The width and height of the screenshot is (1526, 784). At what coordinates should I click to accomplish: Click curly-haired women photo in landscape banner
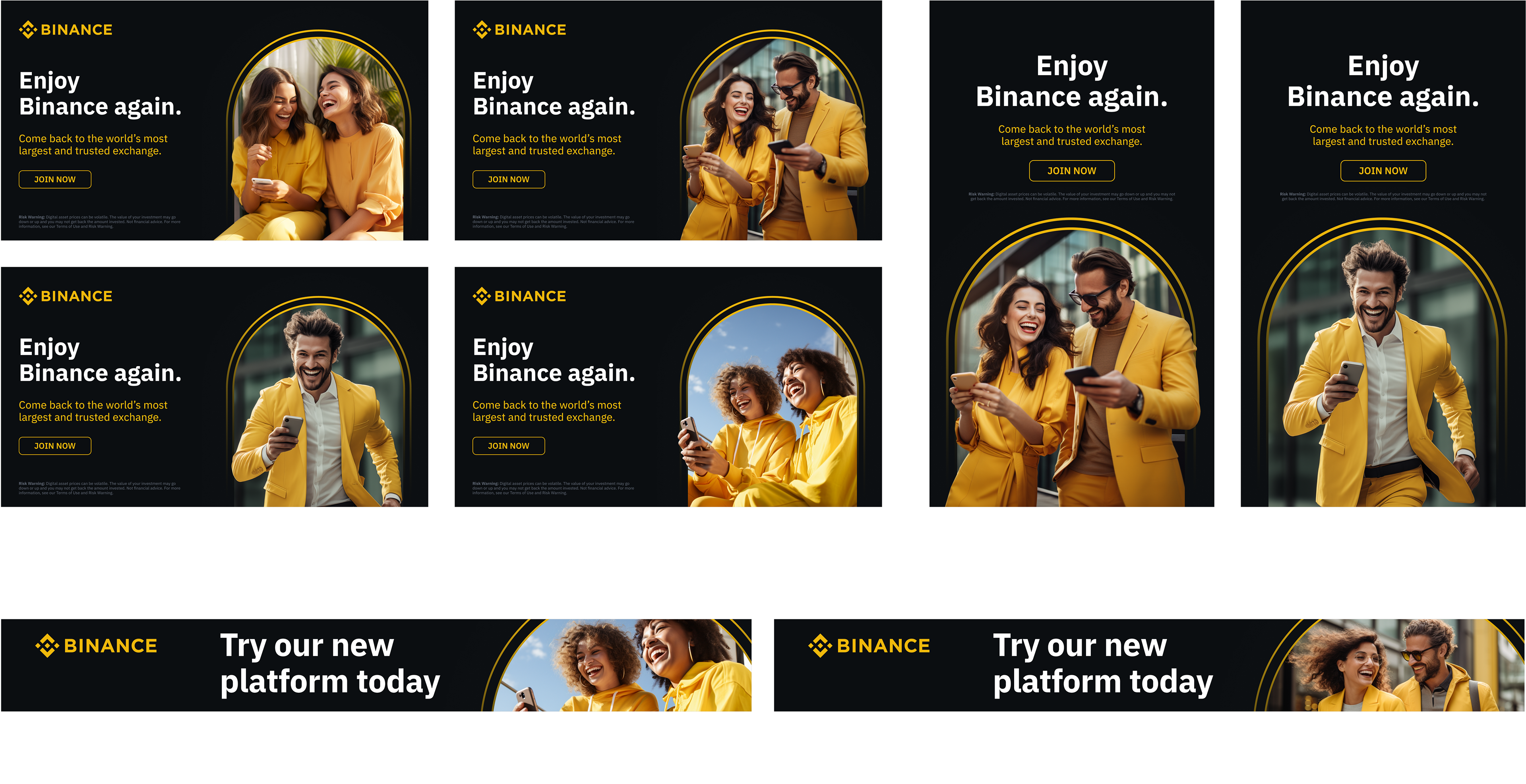click(x=772, y=403)
